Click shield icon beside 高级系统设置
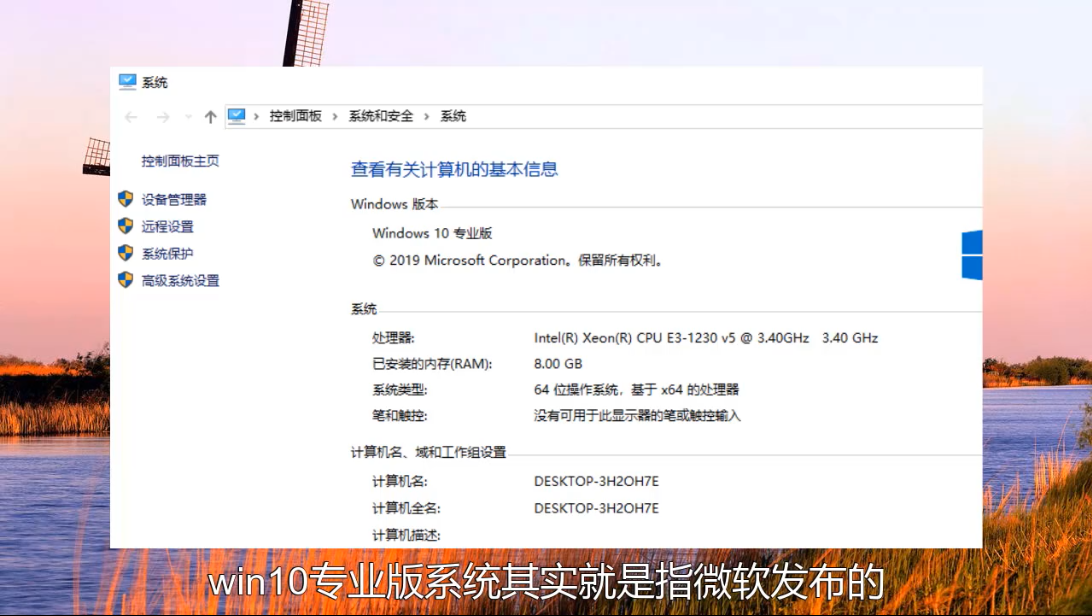 [125, 280]
